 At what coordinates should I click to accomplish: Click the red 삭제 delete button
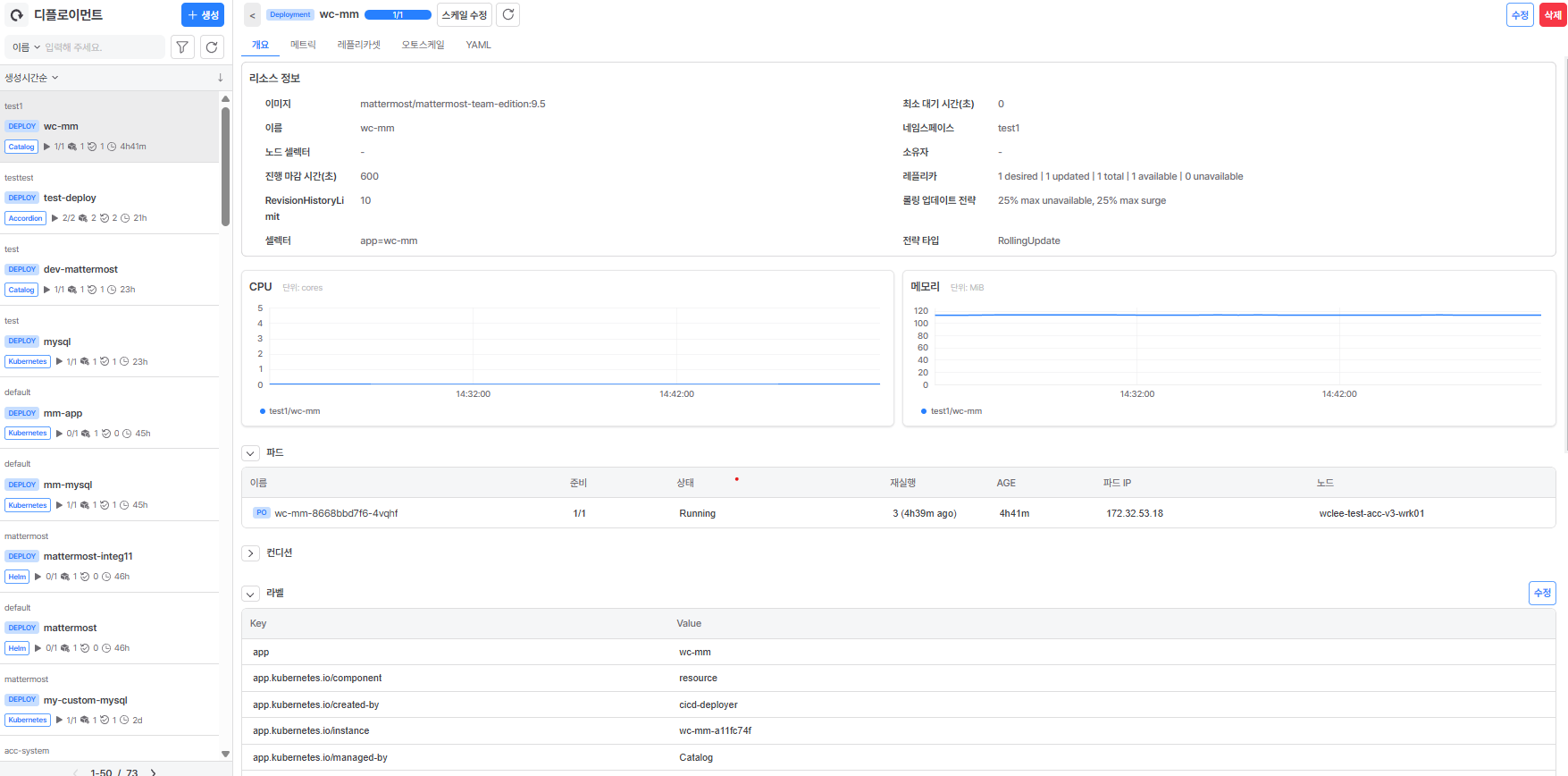(x=1553, y=15)
